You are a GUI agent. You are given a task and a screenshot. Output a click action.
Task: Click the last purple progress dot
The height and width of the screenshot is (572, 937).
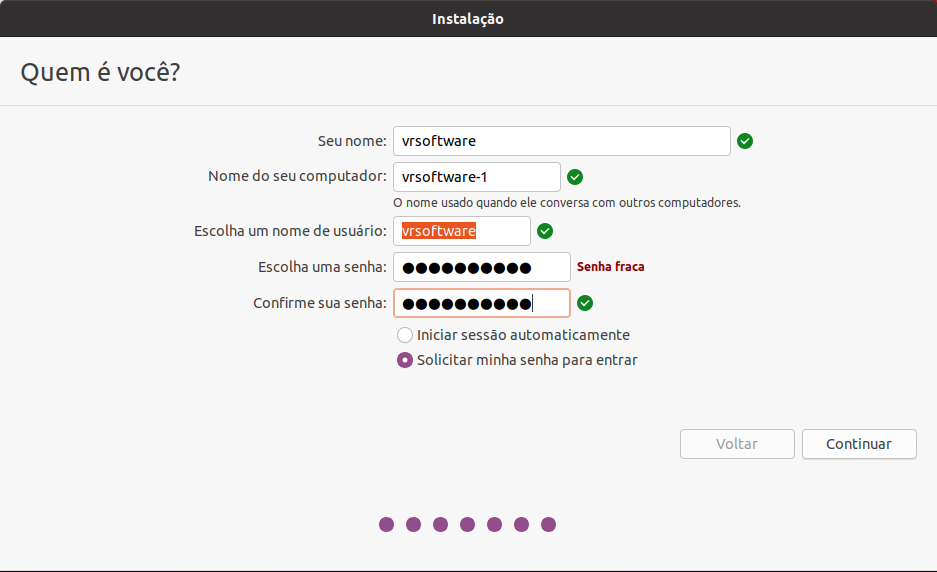[x=549, y=524]
